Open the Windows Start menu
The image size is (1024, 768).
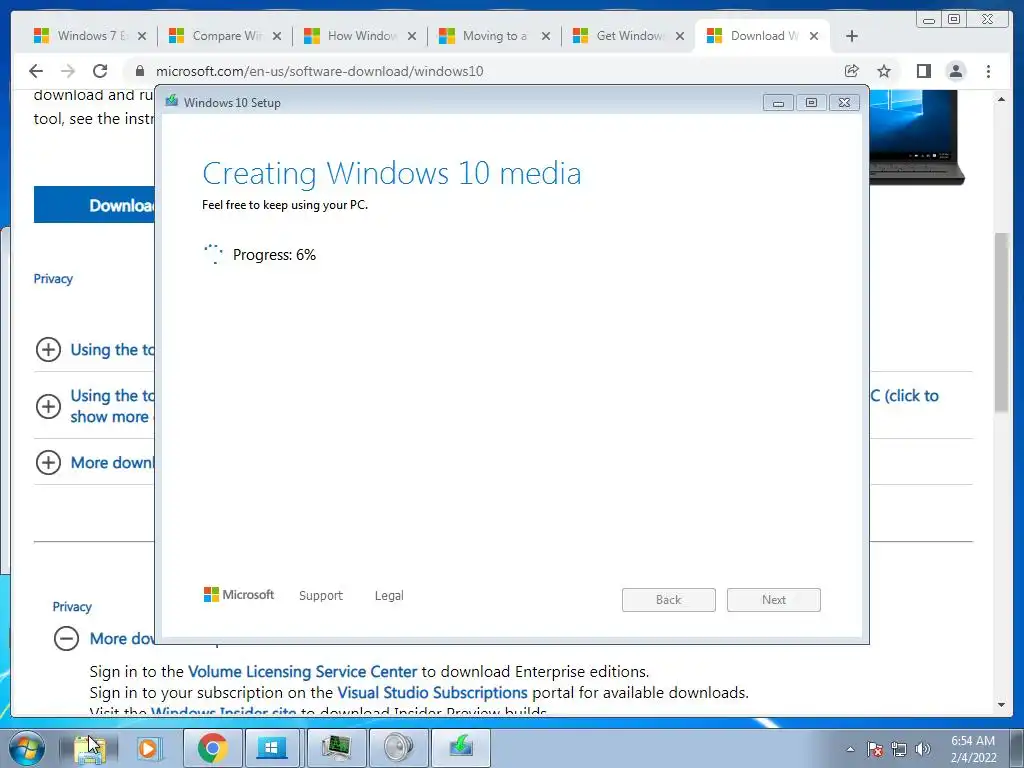click(x=26, y=748)
